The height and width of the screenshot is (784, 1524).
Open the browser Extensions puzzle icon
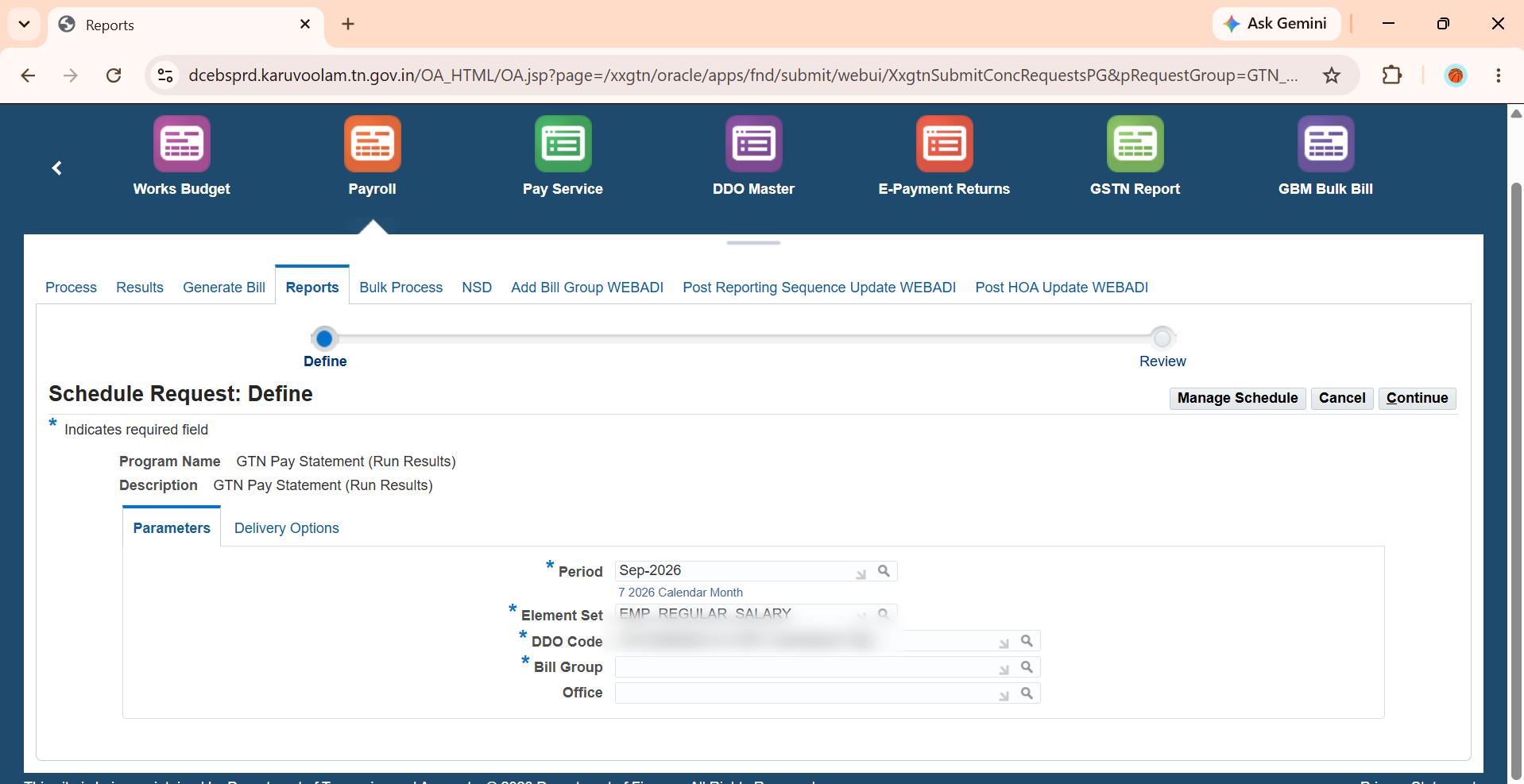tap(1392, 75)
